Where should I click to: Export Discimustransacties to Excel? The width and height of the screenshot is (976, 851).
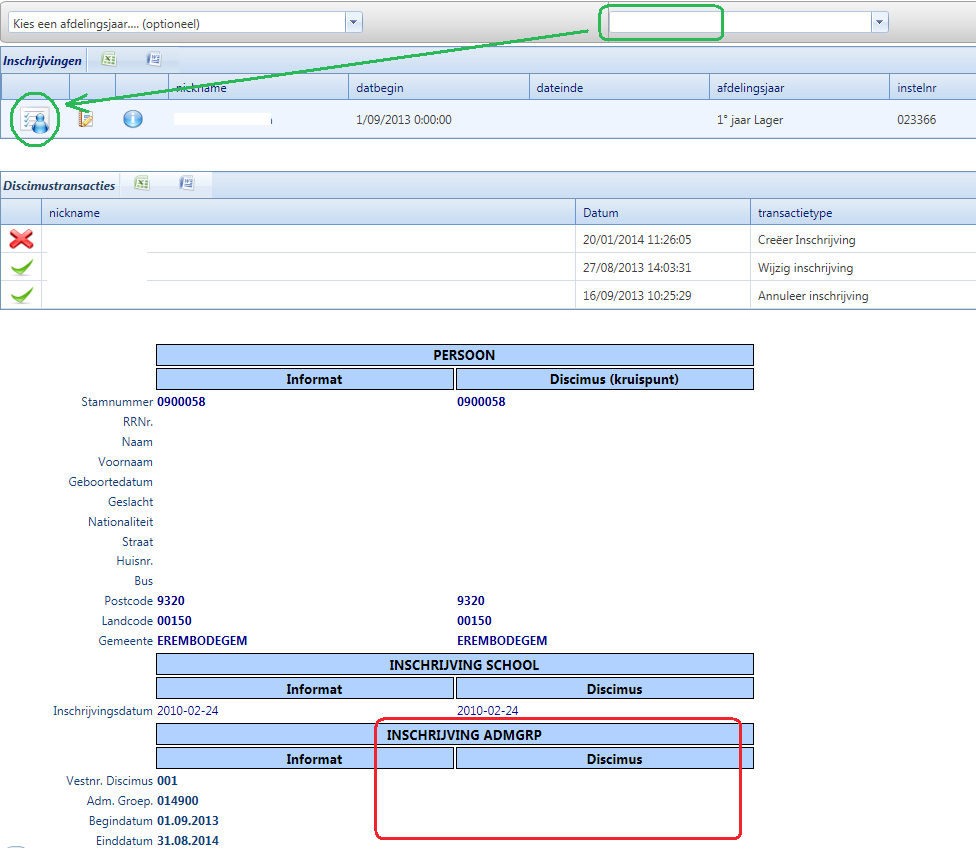point(142,184)
